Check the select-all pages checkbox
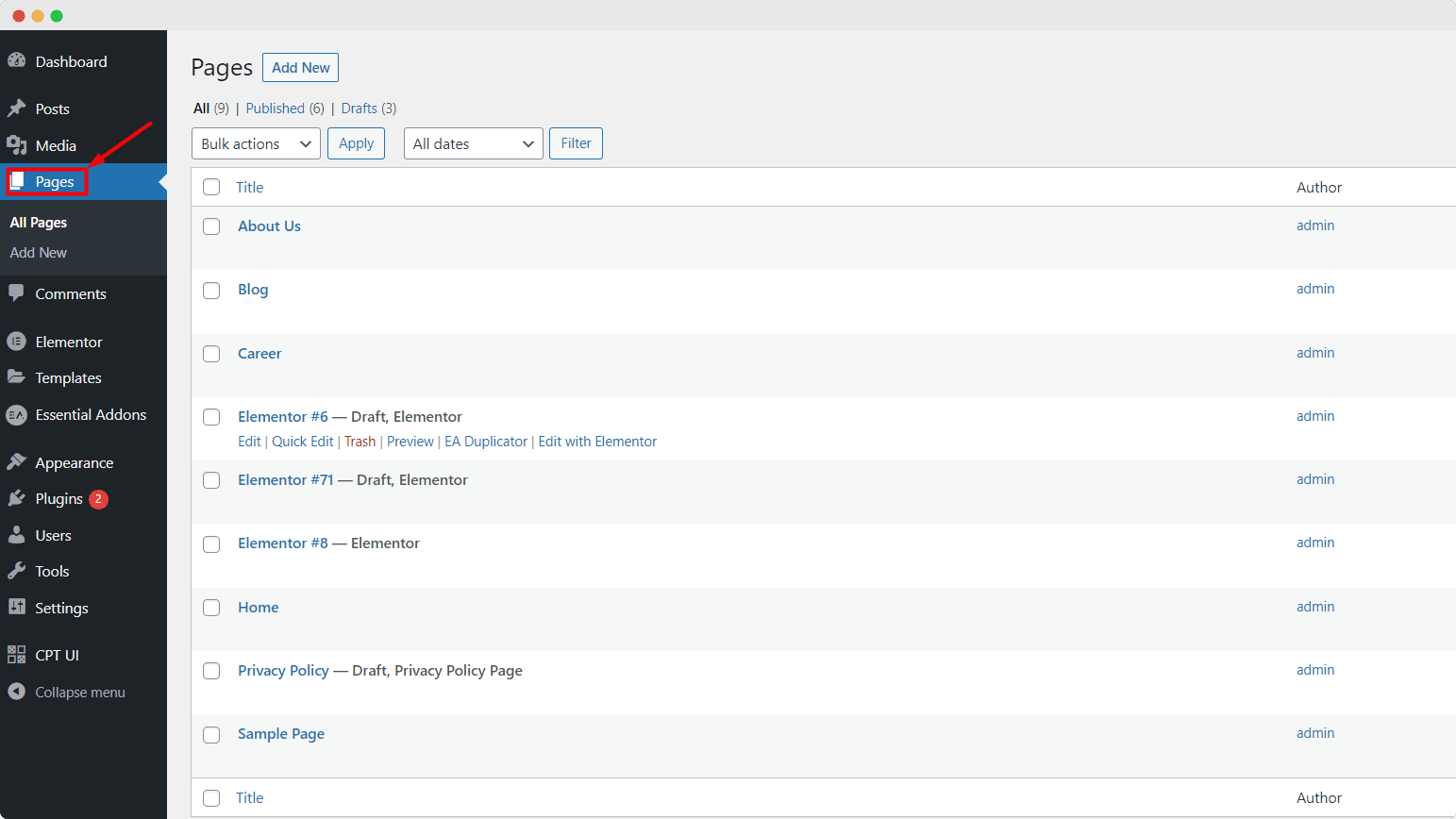Screen dimensions: 1456x819 click(x=210, y=187)
